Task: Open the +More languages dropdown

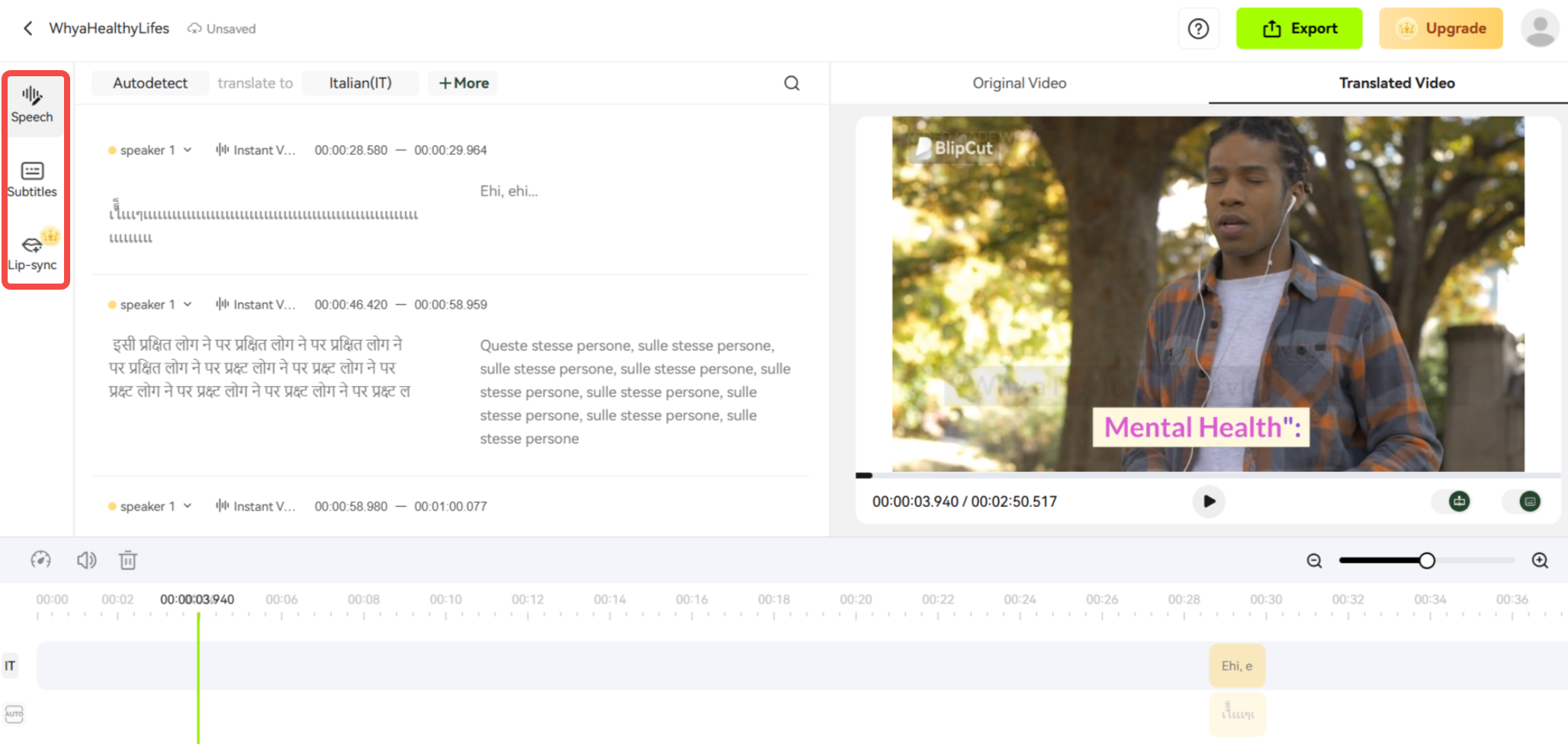Action: [x=462, y=83]
